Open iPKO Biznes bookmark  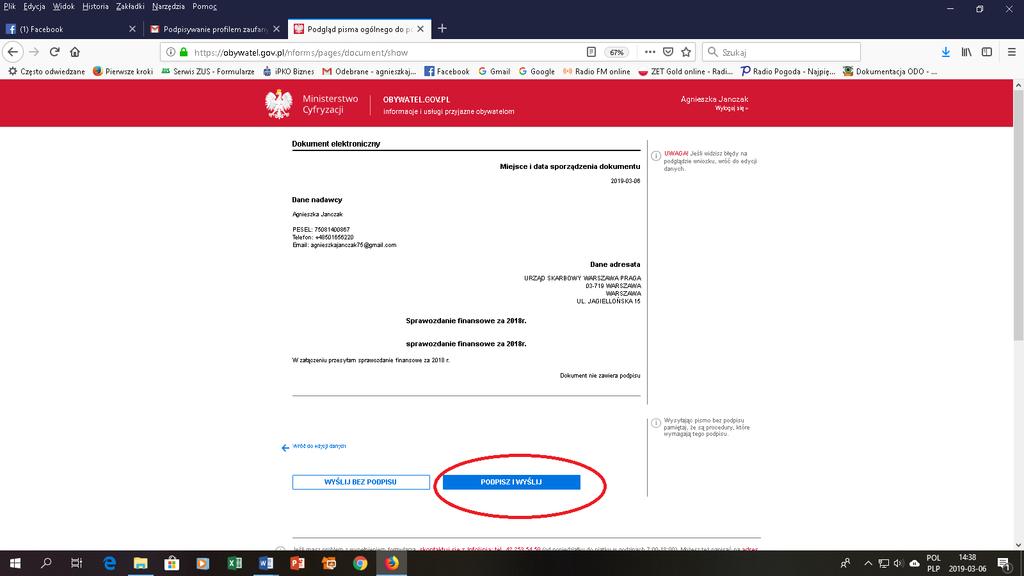[288, 71]
